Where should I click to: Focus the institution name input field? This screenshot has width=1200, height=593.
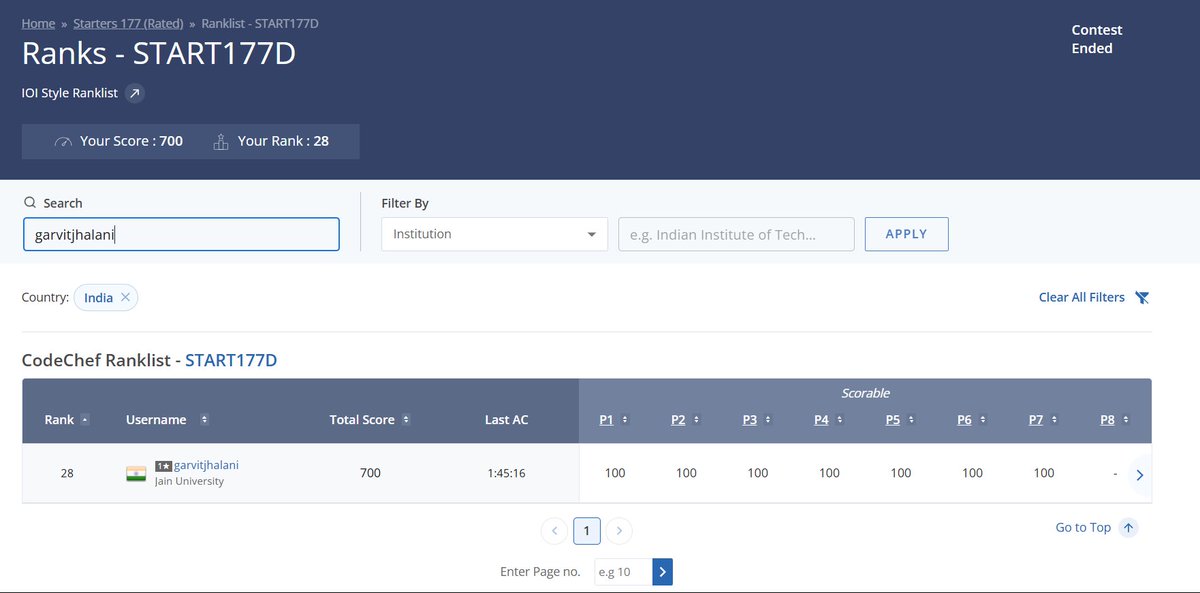pyautogui.click(x=736, y=234)
